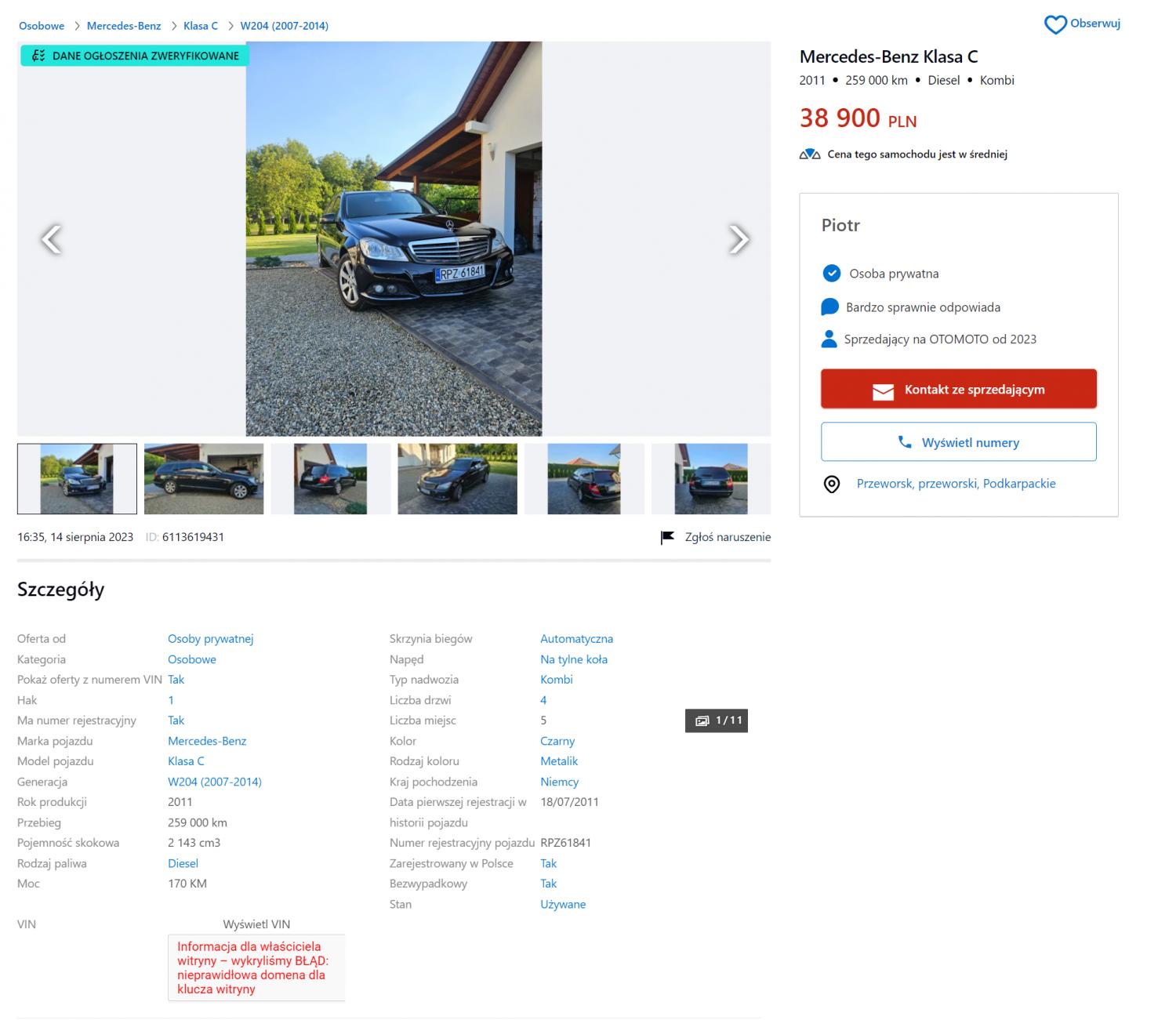This screenshot has width=1176, height=1020.
Task: Open W204 (2007-2014) breadcrumb
Action: coord(284,26)
